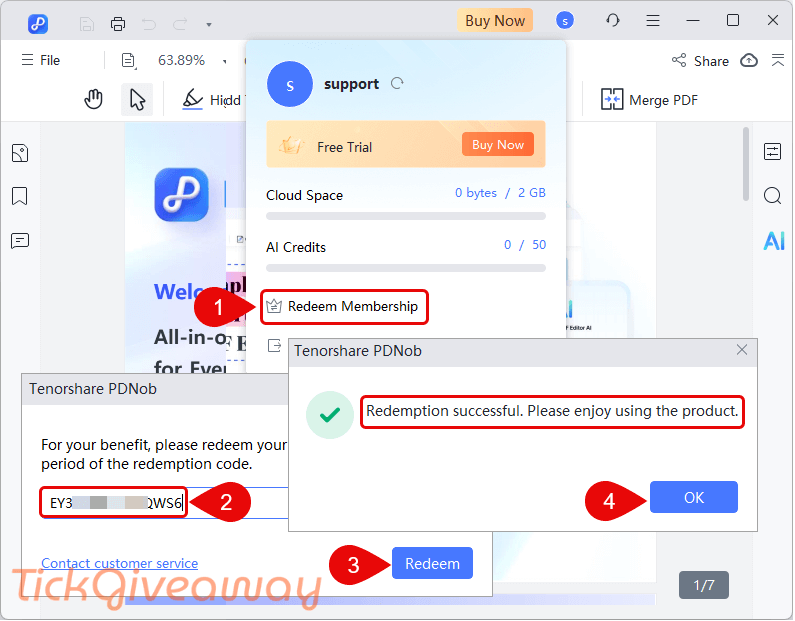Undo the last action
The width and height of the screenshot is (795, 621).
point(149,24)
